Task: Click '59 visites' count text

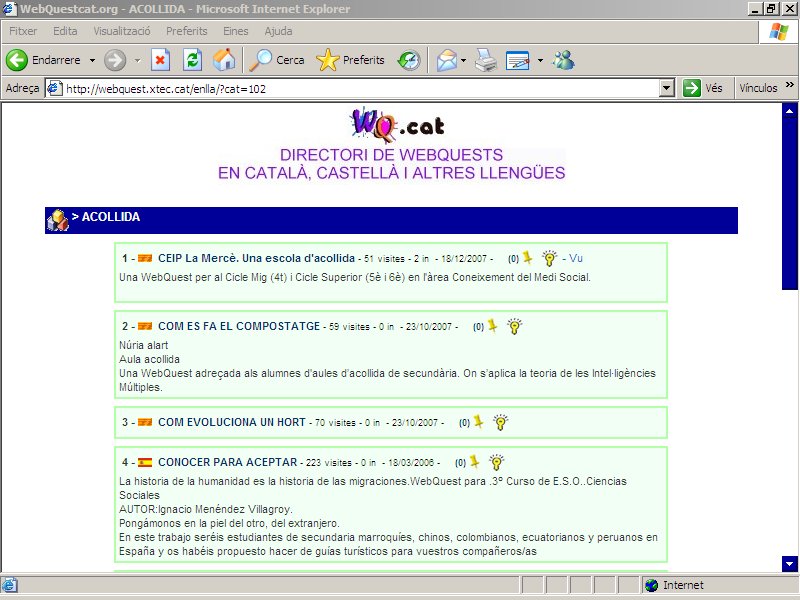Action: tap(349, 327)
